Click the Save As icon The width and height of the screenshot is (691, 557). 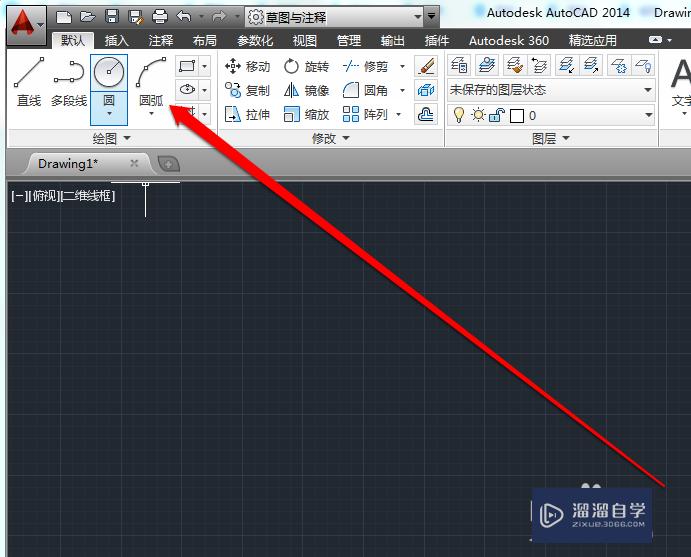(136, 17)
